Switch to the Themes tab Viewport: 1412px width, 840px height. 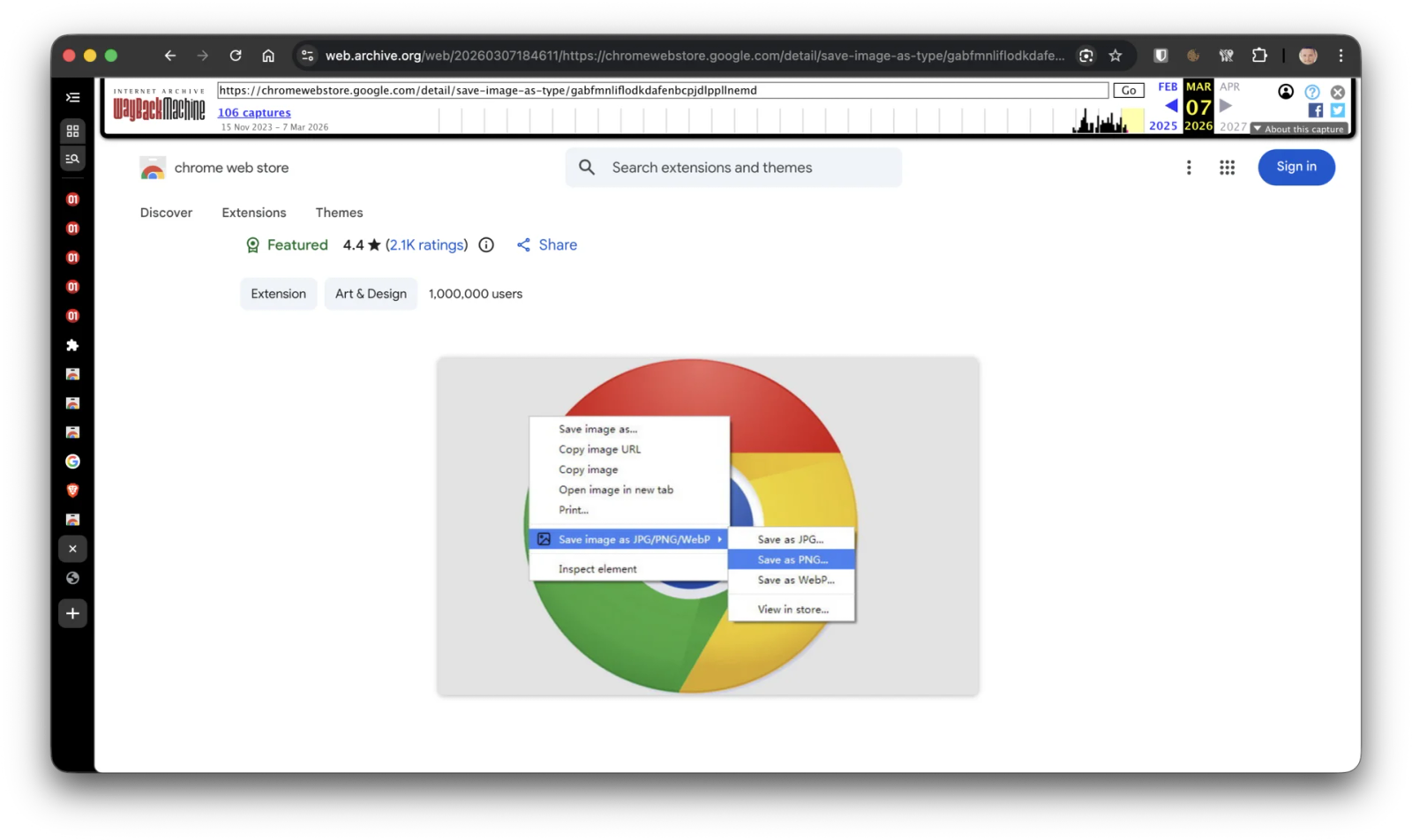pos(339,213)
